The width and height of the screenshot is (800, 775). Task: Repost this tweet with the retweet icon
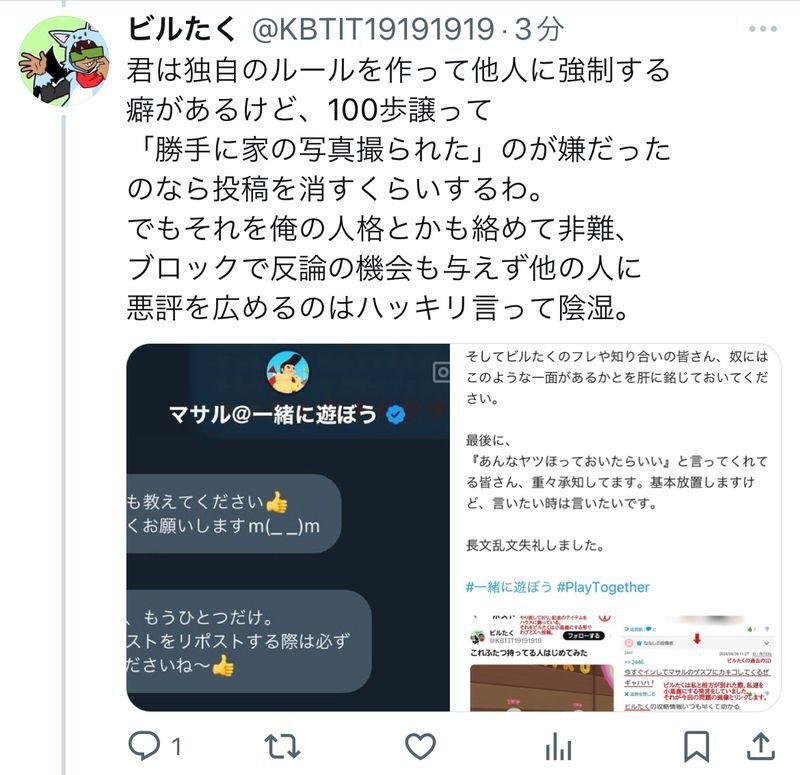(282, 747)
